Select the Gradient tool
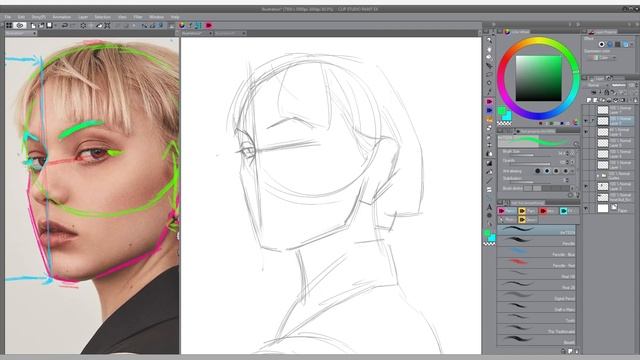This screenshot has height=360, width=640. (489, 163)
